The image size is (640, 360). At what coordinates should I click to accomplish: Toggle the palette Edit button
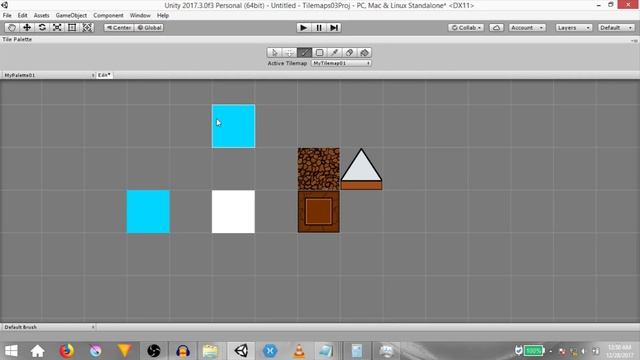tap(104, 75)
